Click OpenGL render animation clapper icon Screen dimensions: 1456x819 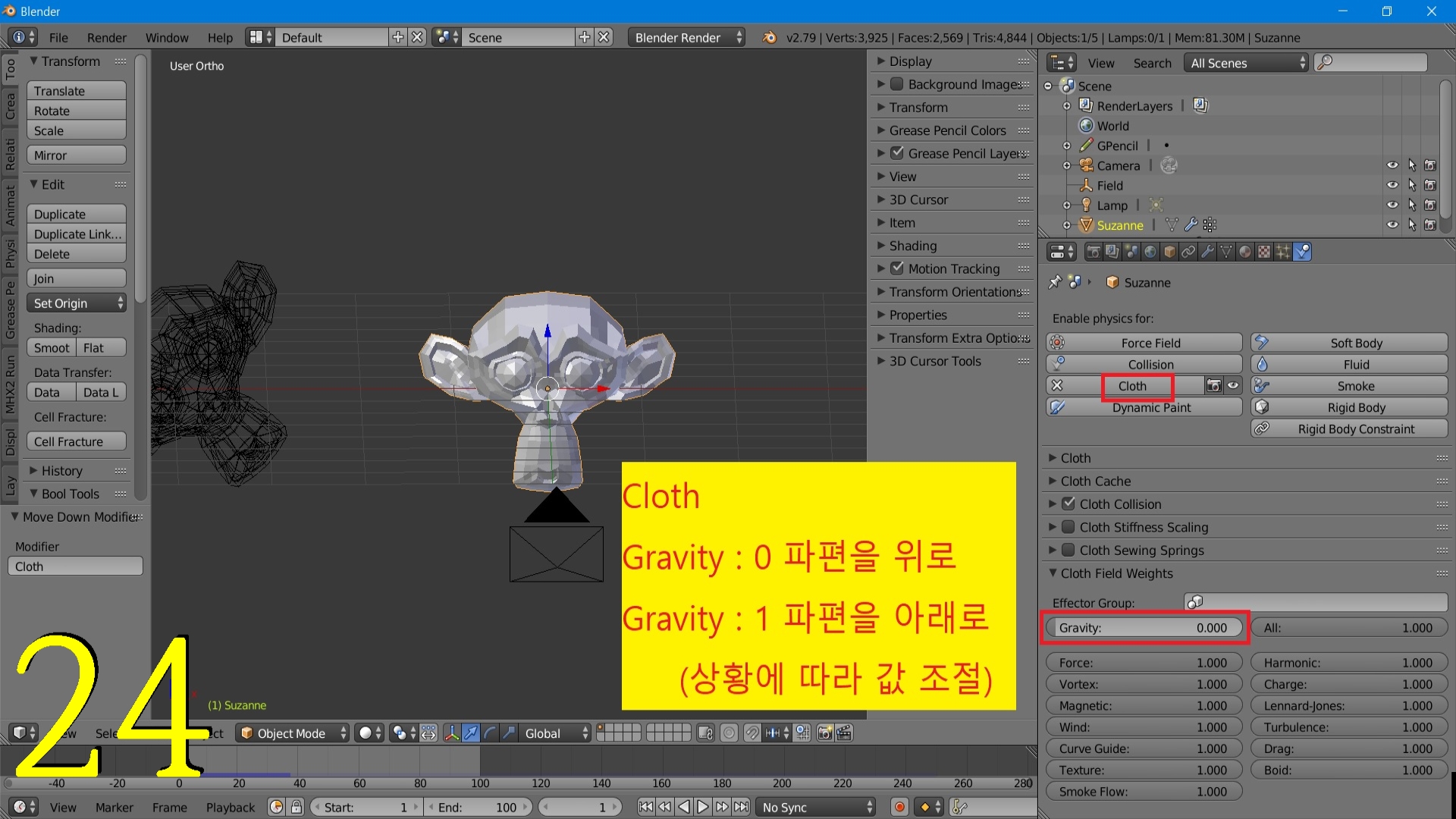(x=844, y=733)
